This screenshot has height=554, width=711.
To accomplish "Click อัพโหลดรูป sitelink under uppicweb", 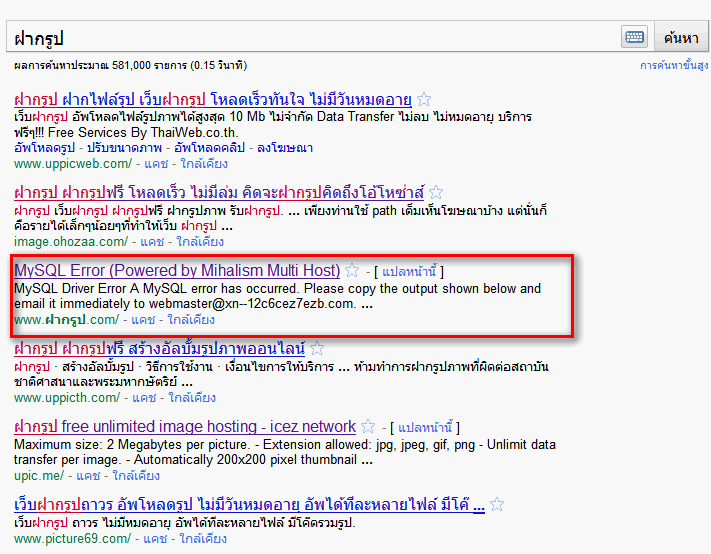I will coord(44,148).
